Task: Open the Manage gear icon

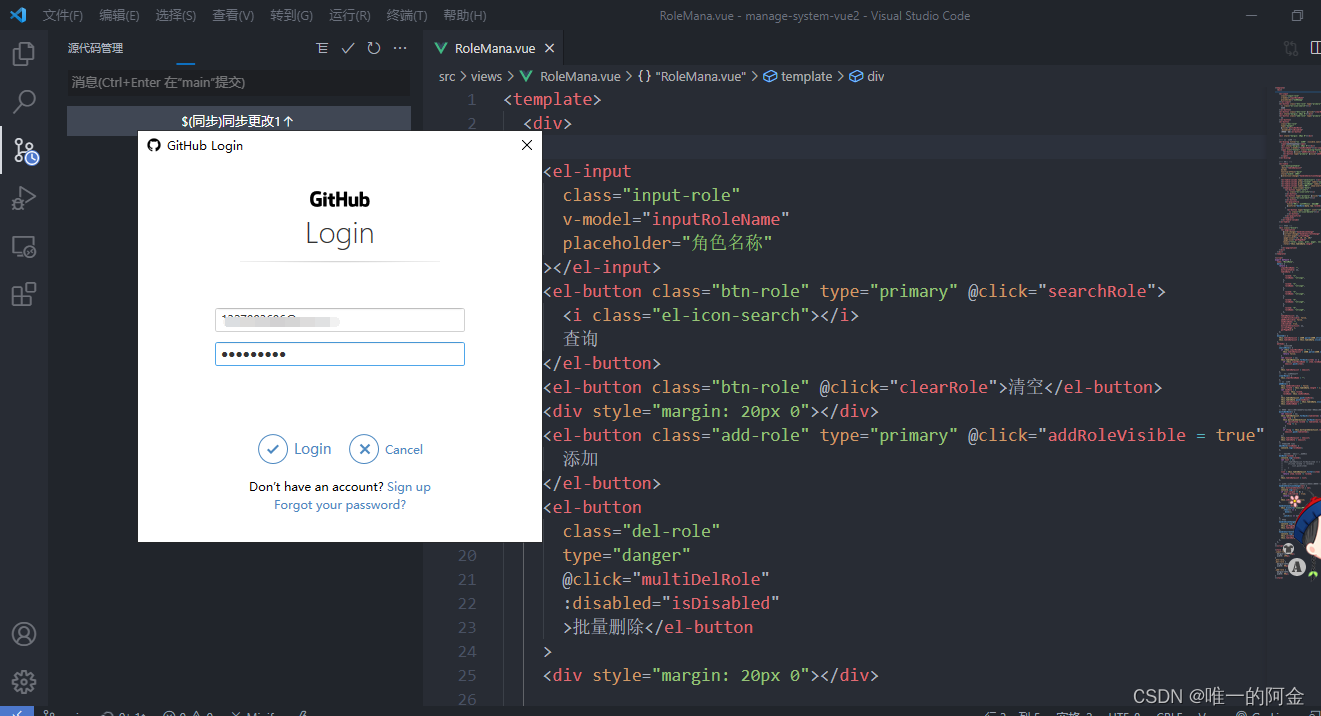Action: tap(24, 682)
